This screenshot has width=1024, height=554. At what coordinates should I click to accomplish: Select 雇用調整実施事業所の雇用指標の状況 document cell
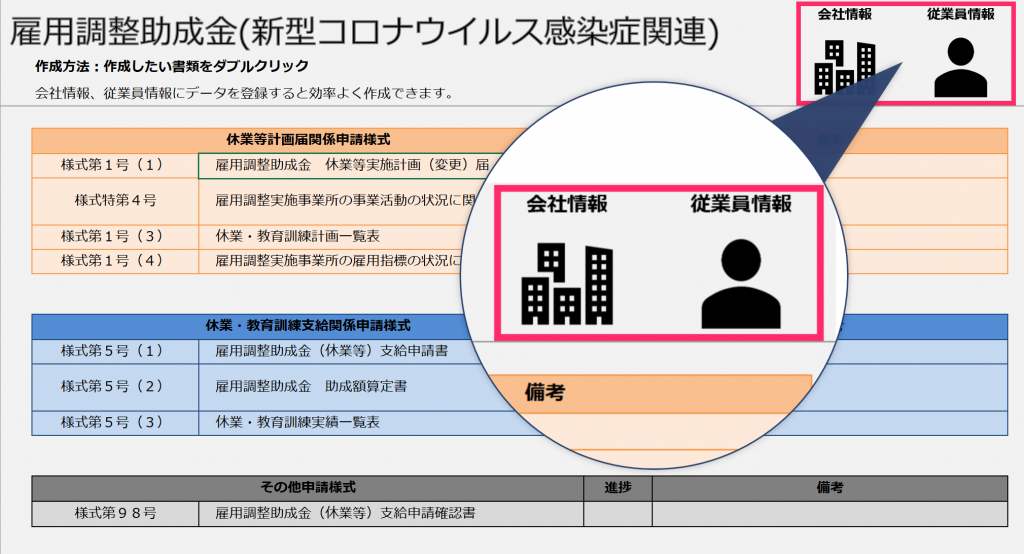coord(331,261)
